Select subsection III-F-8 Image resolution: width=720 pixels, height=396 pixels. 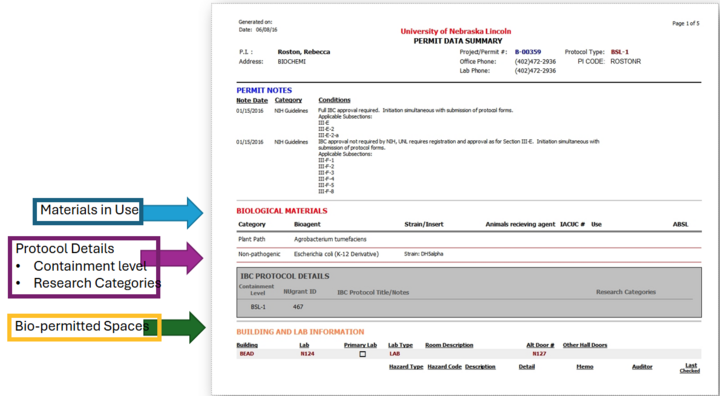click(x=326, y=192)
